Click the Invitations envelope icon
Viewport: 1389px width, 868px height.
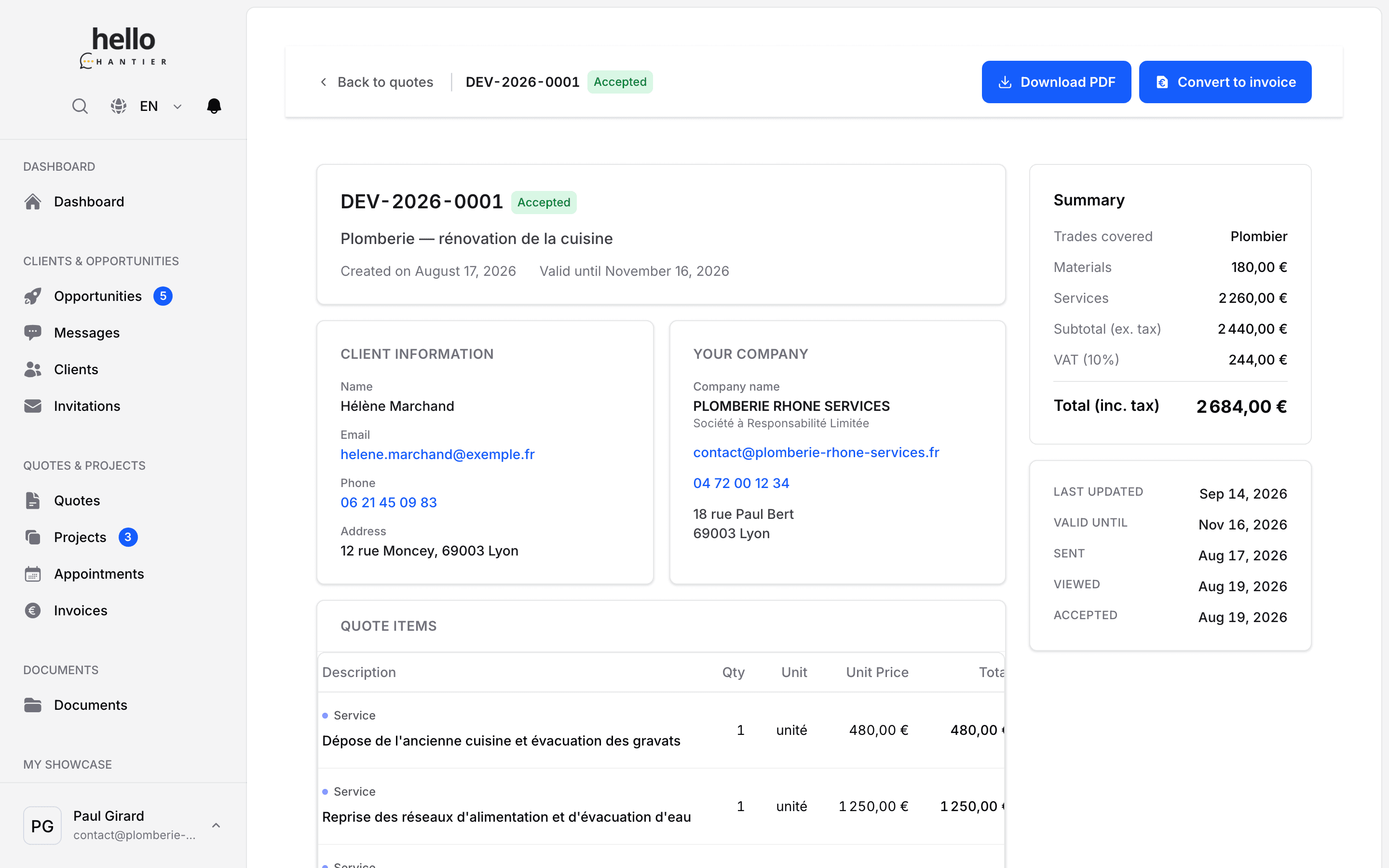click(33, 406)
